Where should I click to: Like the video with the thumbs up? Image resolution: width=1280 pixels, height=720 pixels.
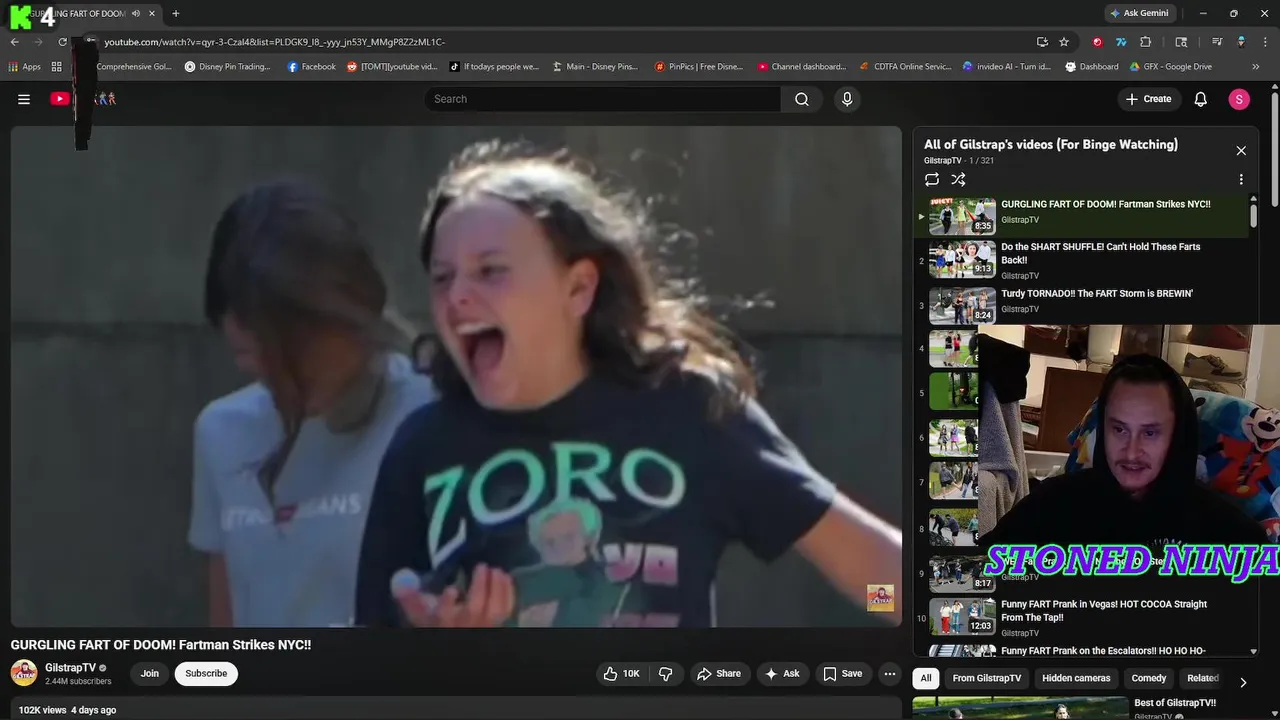click(621, 674)
